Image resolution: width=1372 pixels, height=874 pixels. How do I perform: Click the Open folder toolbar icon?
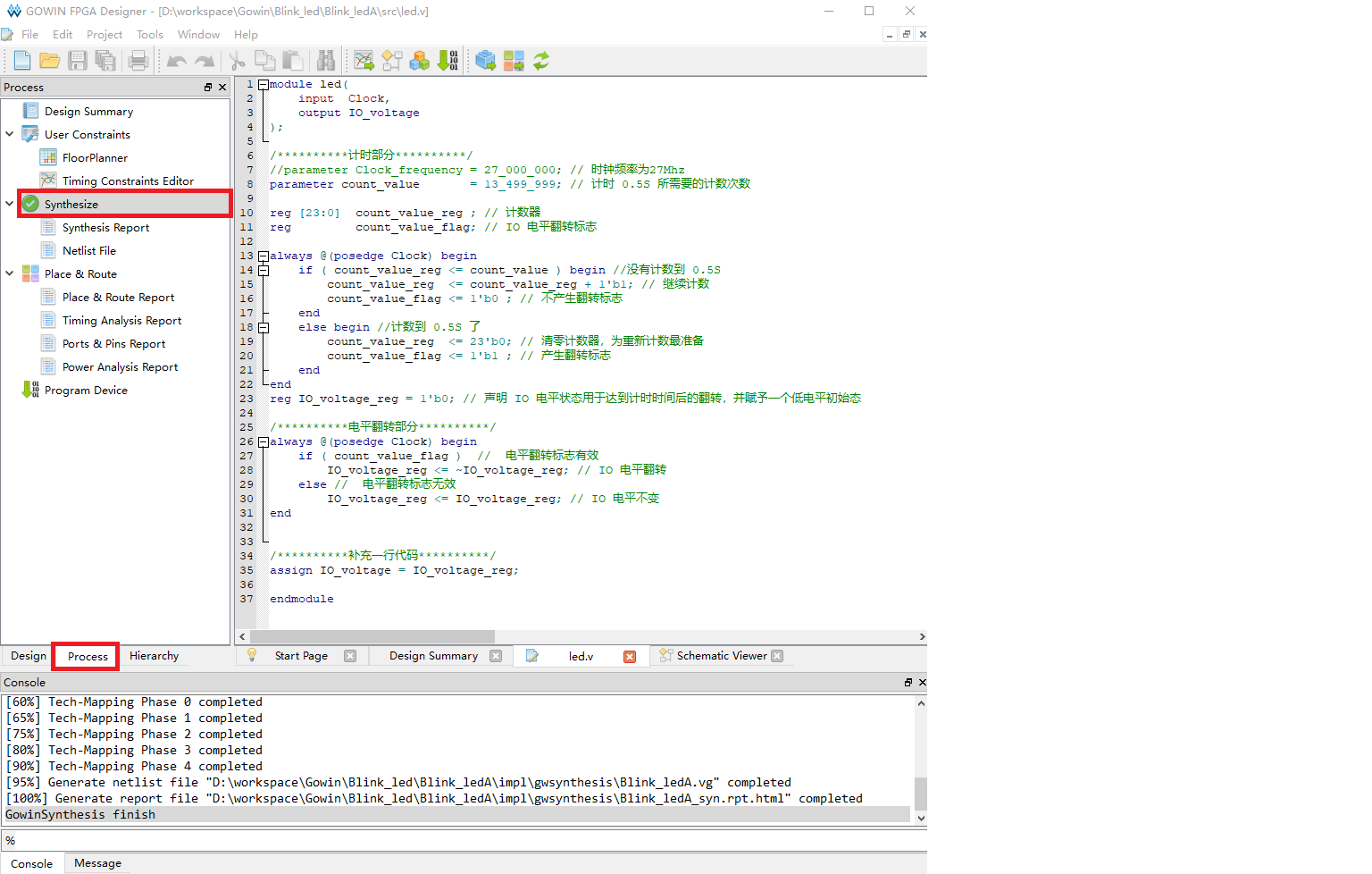click(x=50, y=60)
